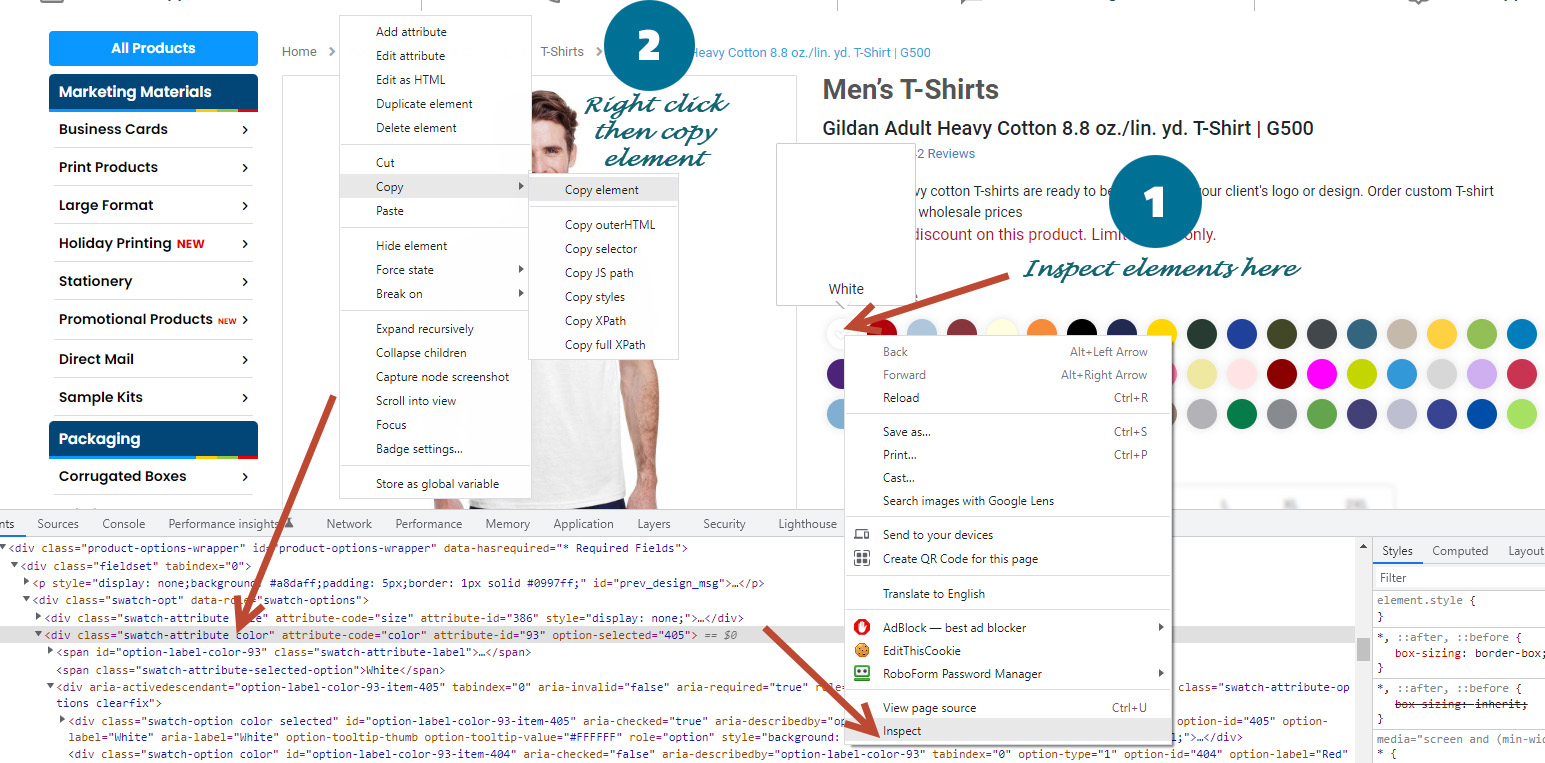The width and height of the screenshot is (1545, 763).
Task: Click the Packaging sidebar header
Action: (x=153, y=439)
